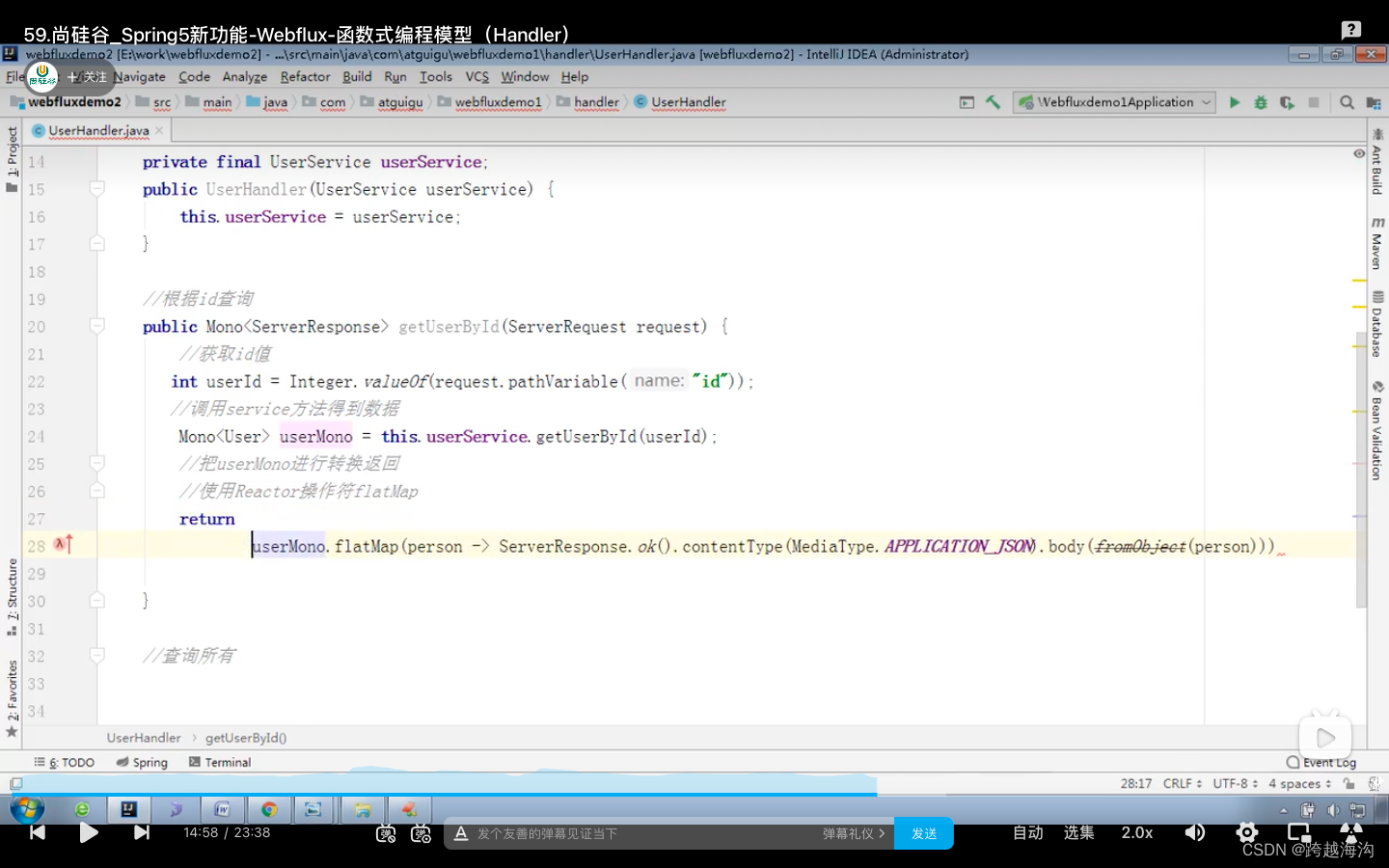Screen dimensions: 1389x868
Task: Open the Analyze menu
Action: click(x=245, y=76)
